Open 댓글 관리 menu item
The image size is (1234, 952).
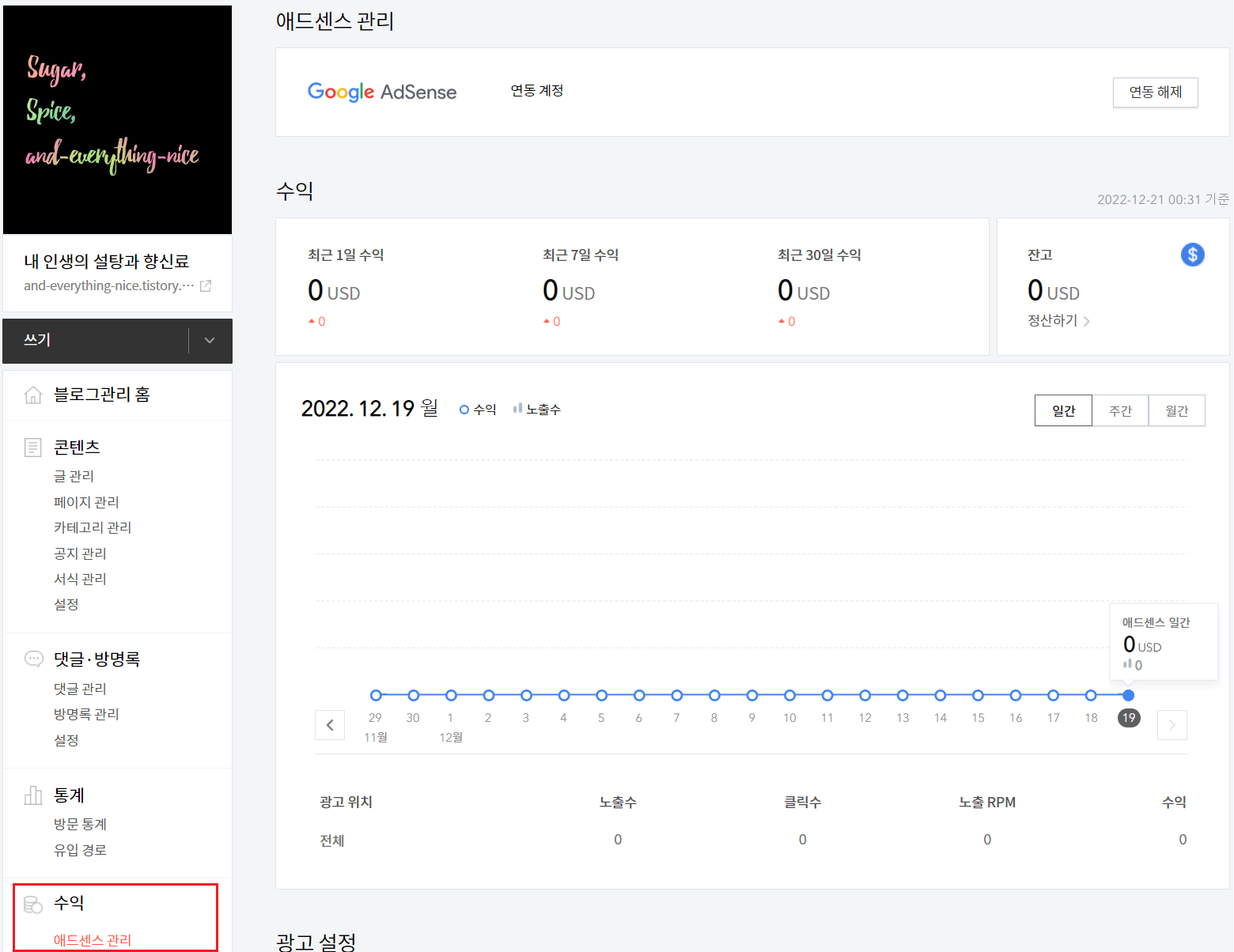point(80,689)
